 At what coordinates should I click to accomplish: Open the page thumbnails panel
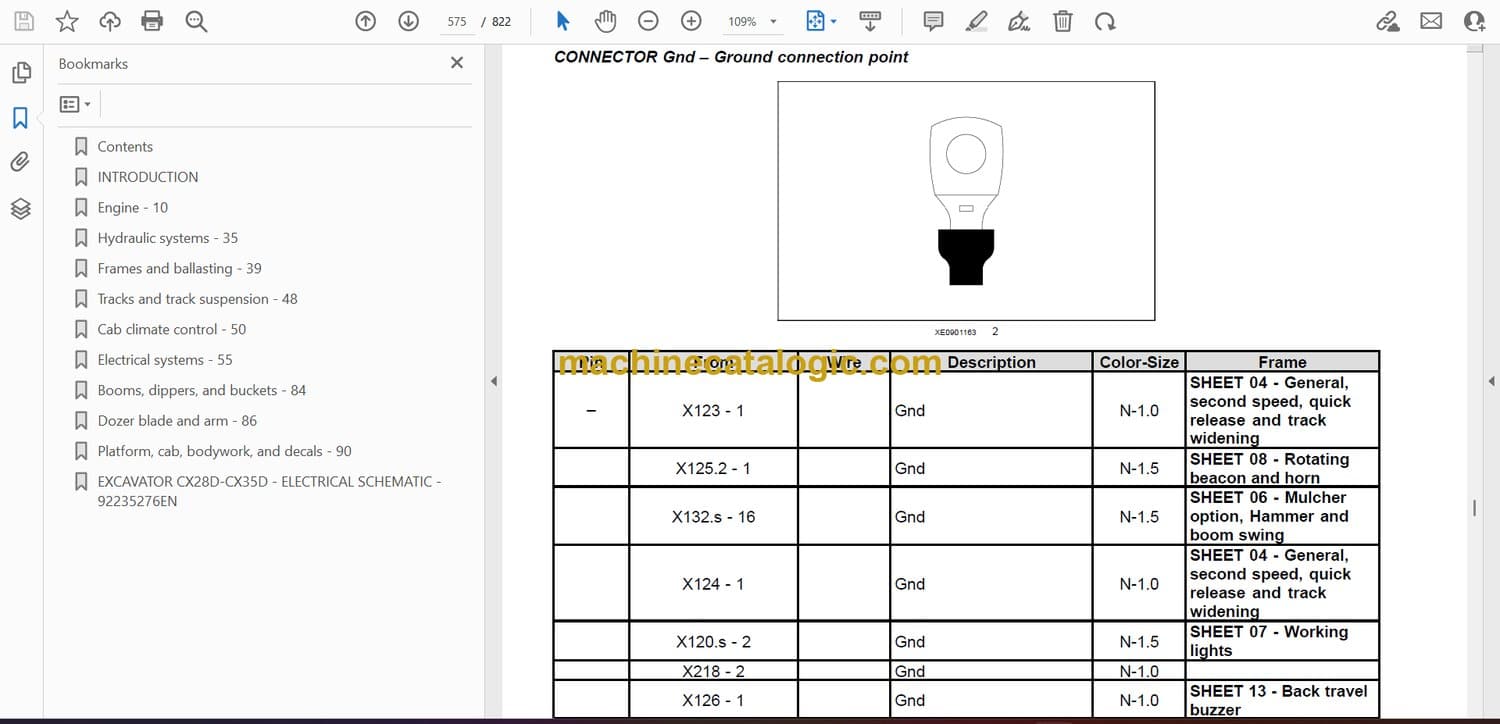point(20,73)
